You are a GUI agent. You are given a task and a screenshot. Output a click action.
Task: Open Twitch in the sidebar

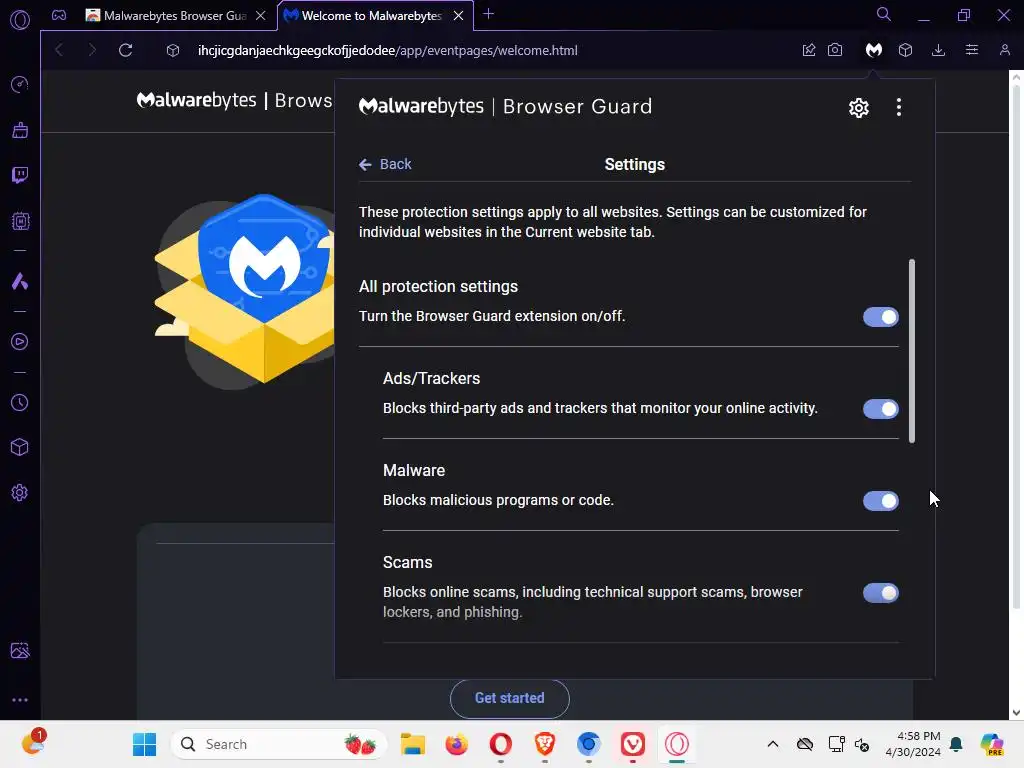coord(20,175)
